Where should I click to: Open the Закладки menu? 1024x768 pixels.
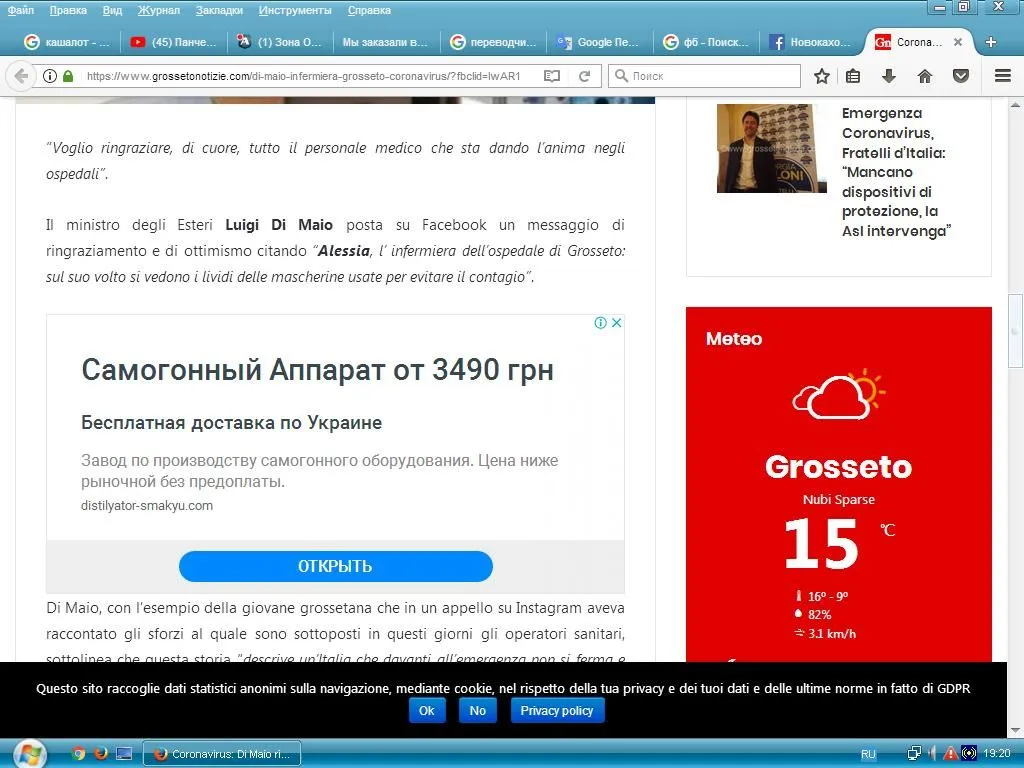click(219, 10)
